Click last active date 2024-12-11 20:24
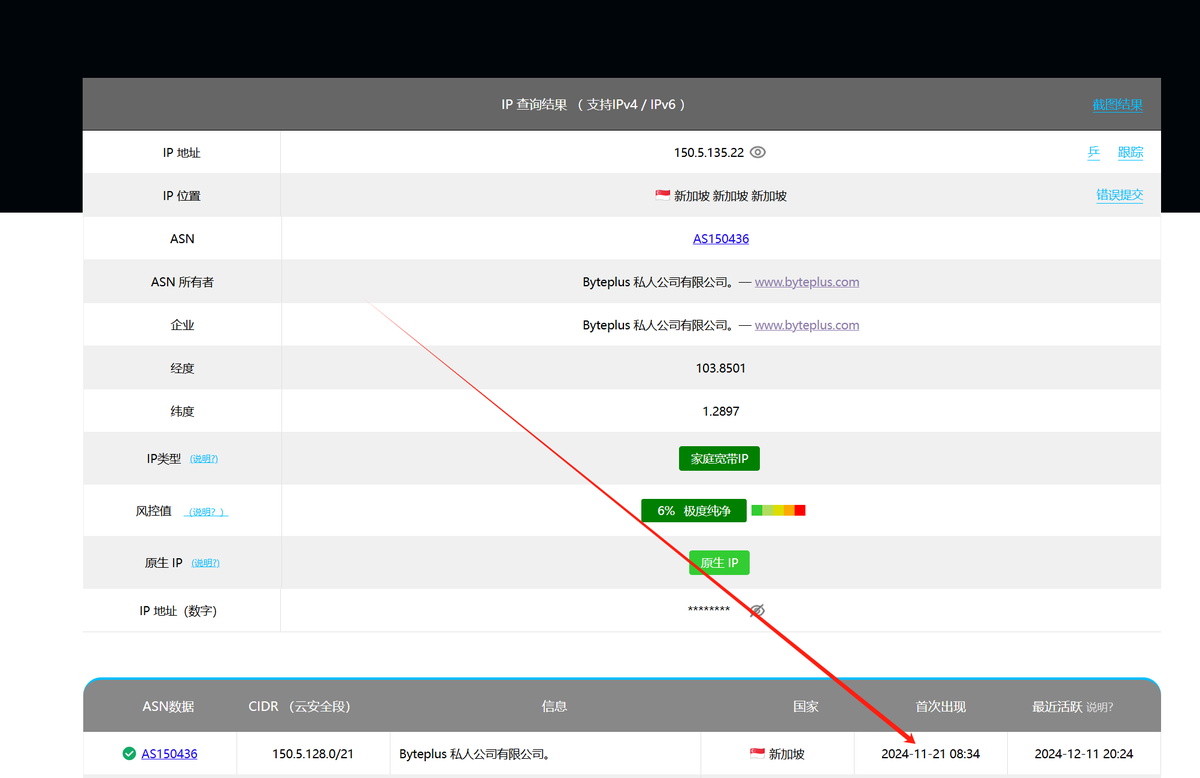1200x778 pixels. (1084, 754)
